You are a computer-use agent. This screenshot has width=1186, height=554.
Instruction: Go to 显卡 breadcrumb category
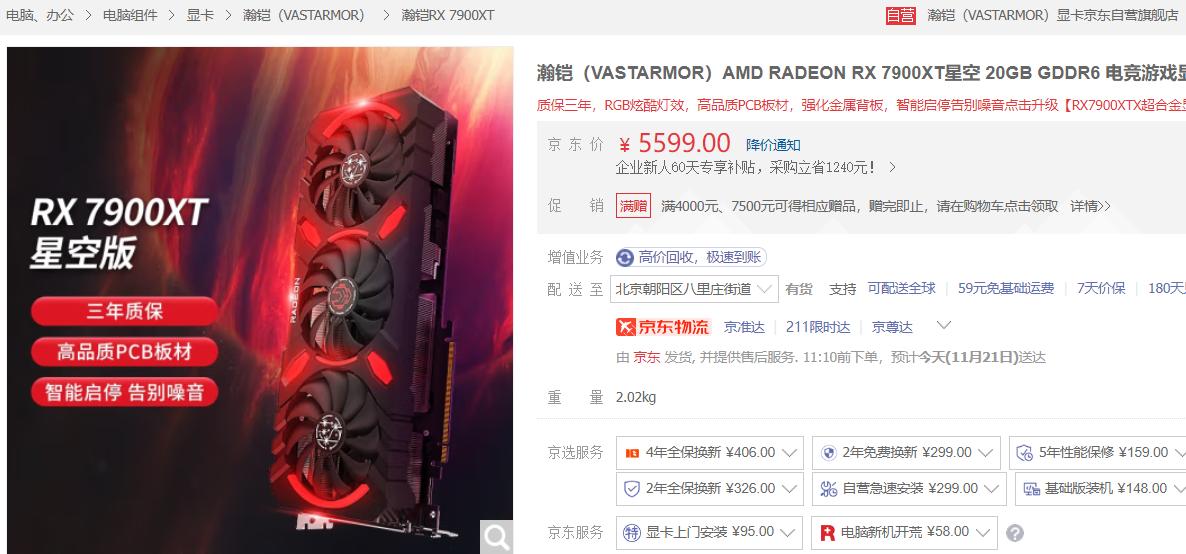[x=200, y=15]
